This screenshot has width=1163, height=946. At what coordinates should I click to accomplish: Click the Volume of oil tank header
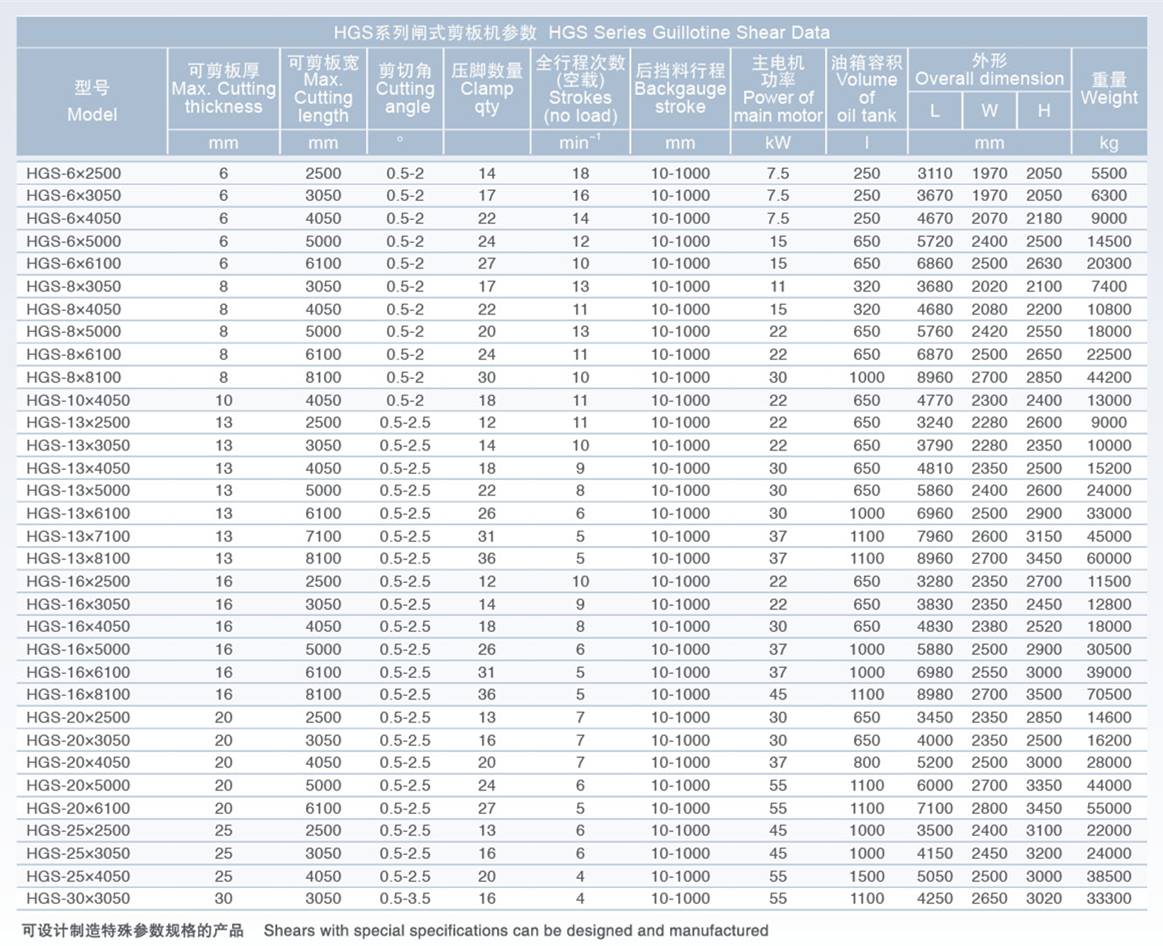coord(866,89)
